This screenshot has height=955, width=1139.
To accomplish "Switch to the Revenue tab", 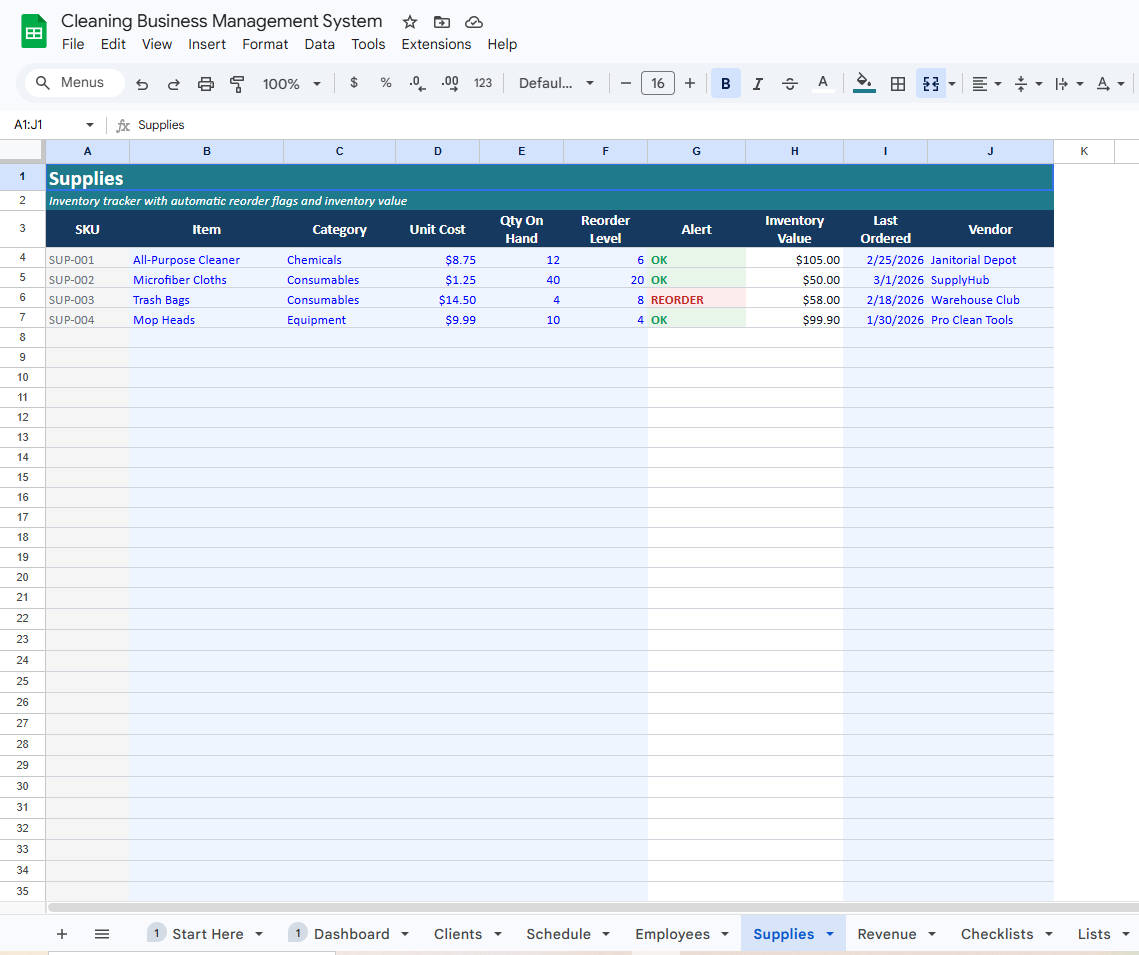I will [x=887, y=934].
